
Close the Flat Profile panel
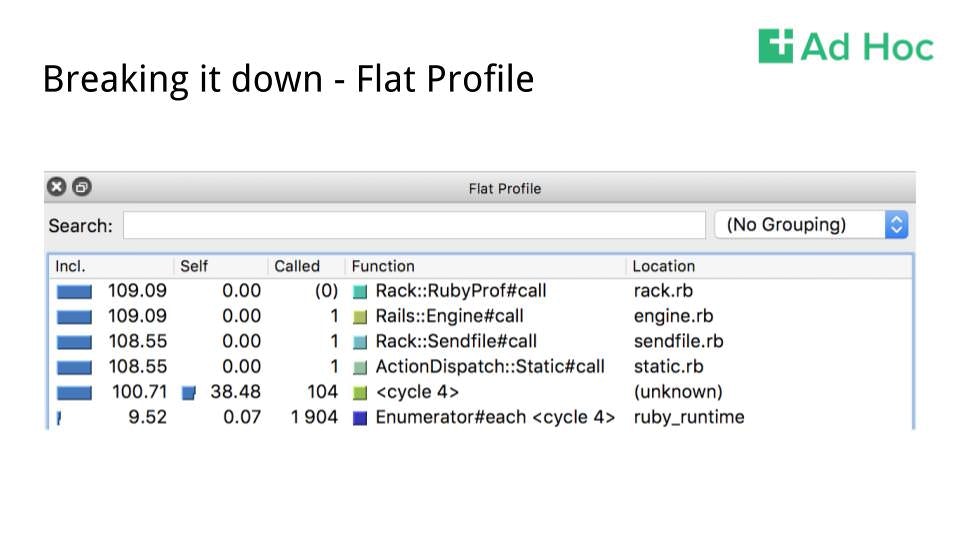coord(57,187)
